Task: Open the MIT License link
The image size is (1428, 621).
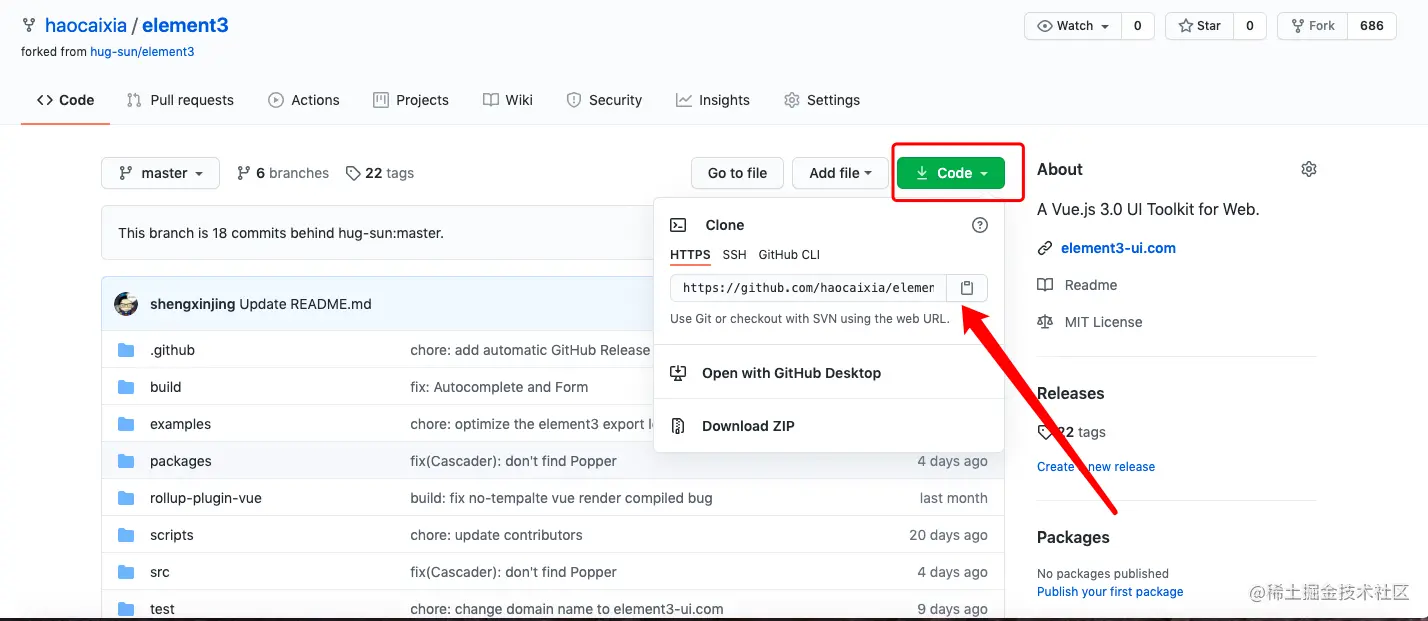Action: [x=1103, y=322]
